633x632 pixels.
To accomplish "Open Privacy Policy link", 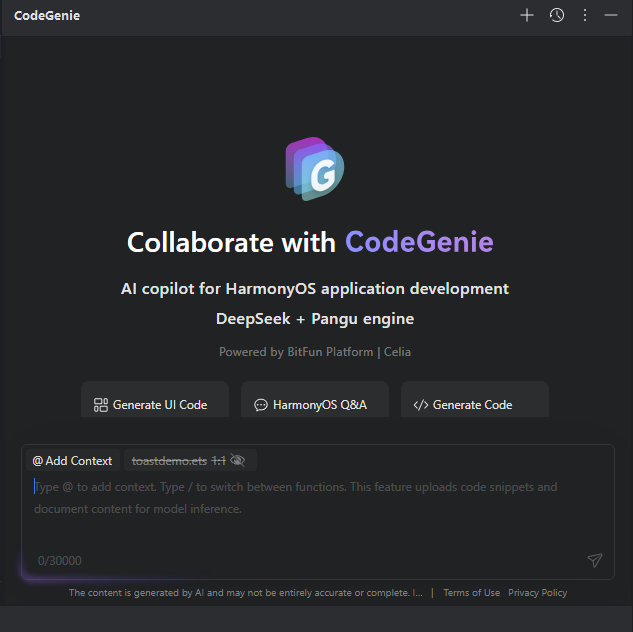I will point(537,592).
